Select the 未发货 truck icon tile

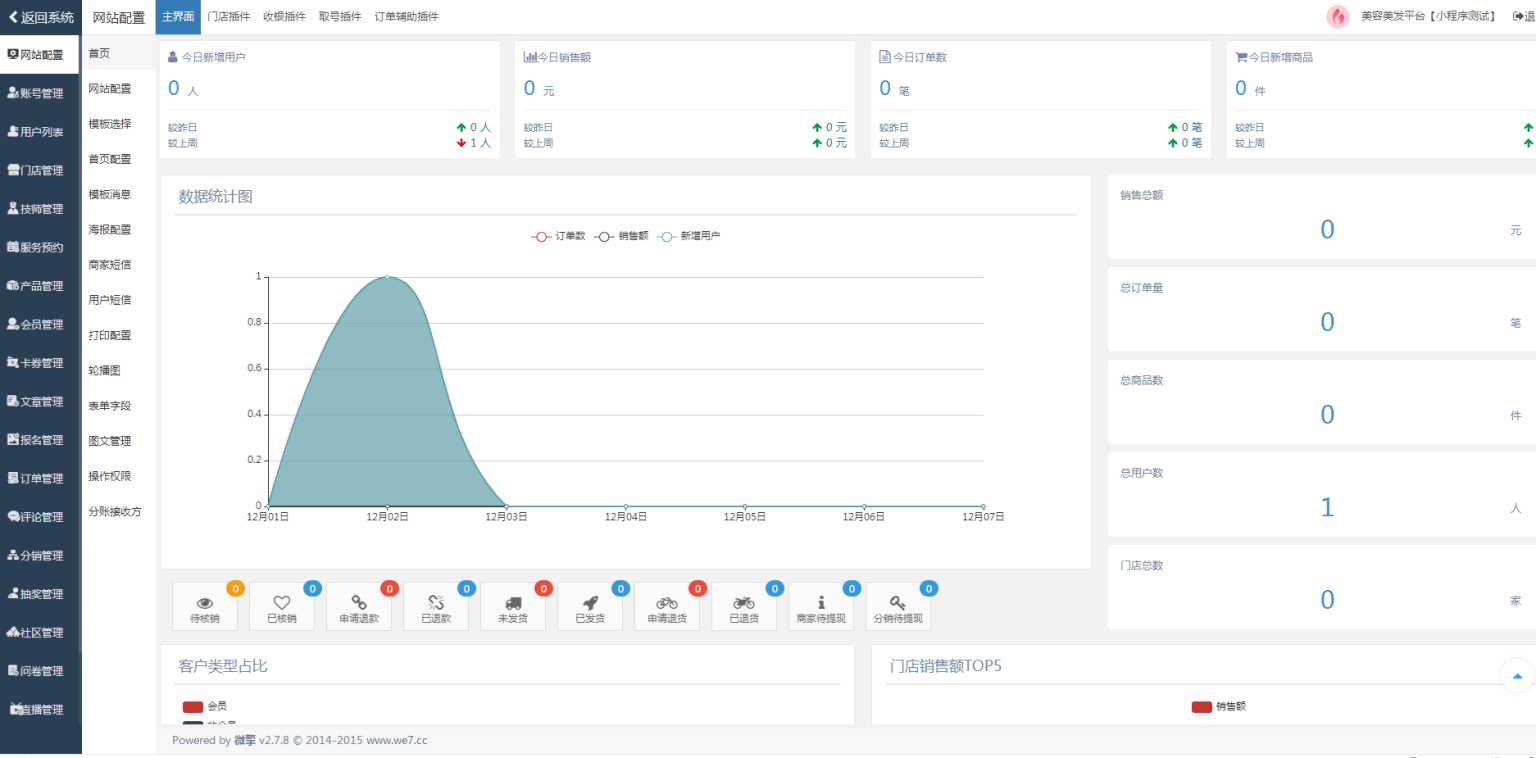coord(513,607)
